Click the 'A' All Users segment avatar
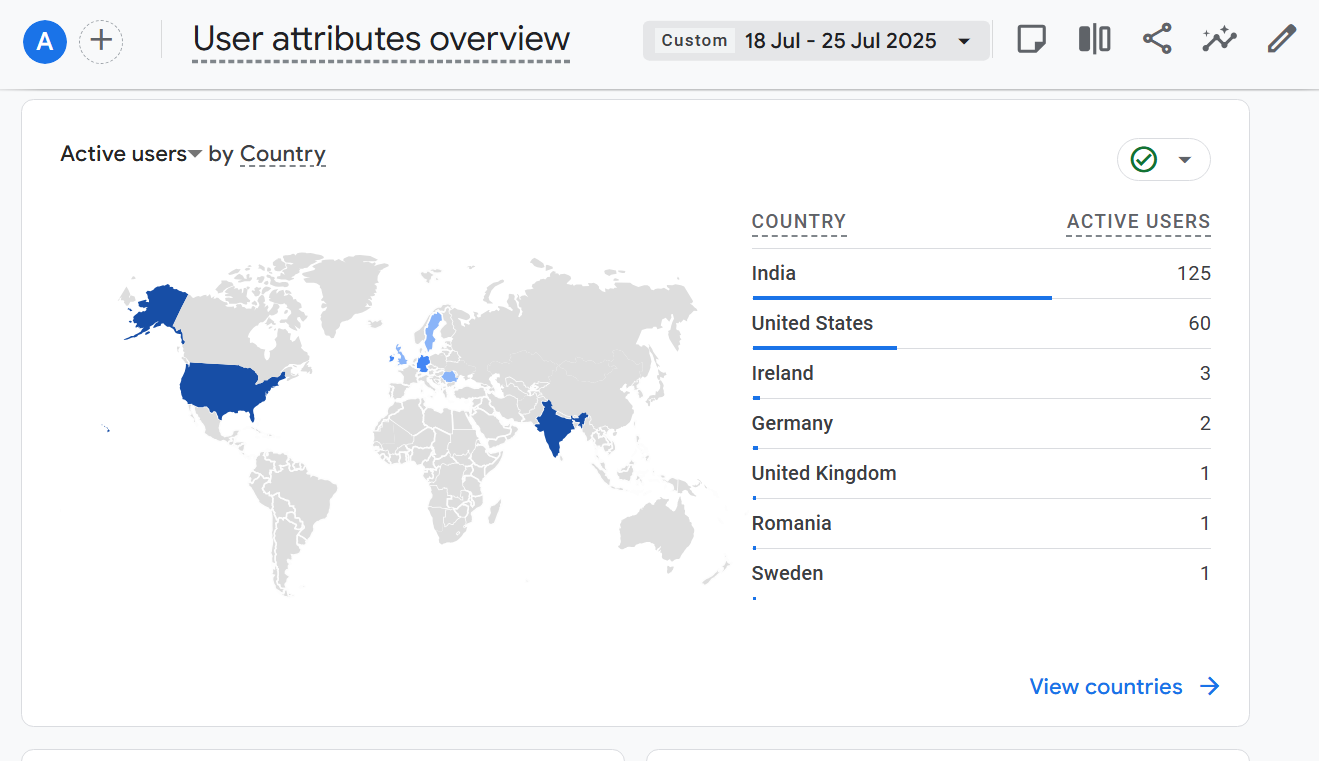The width and height of the screenshot is (1319, 761). pyautogui.click(x=44, y=41)
